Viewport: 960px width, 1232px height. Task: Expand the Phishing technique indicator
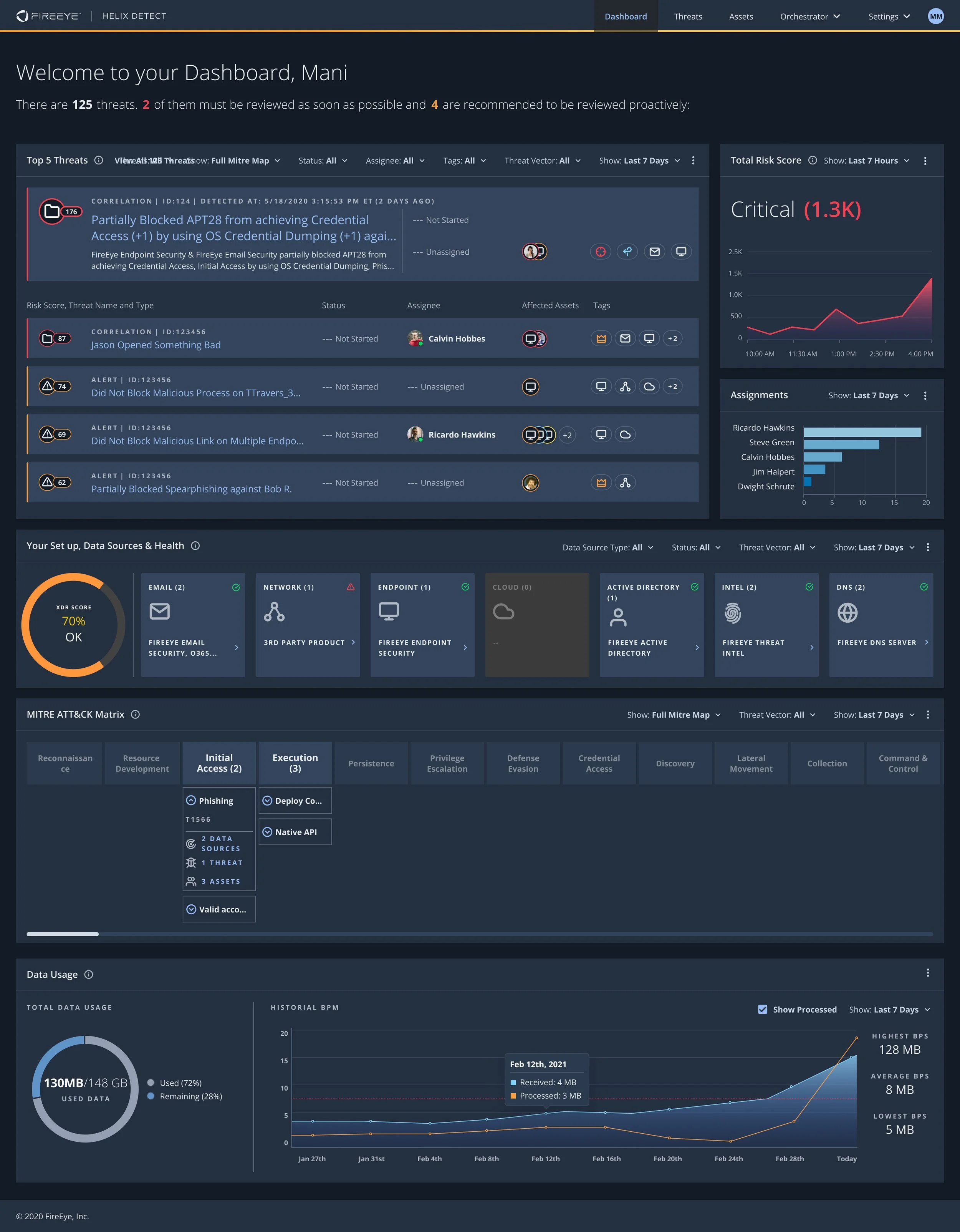[x=190, y=801]
